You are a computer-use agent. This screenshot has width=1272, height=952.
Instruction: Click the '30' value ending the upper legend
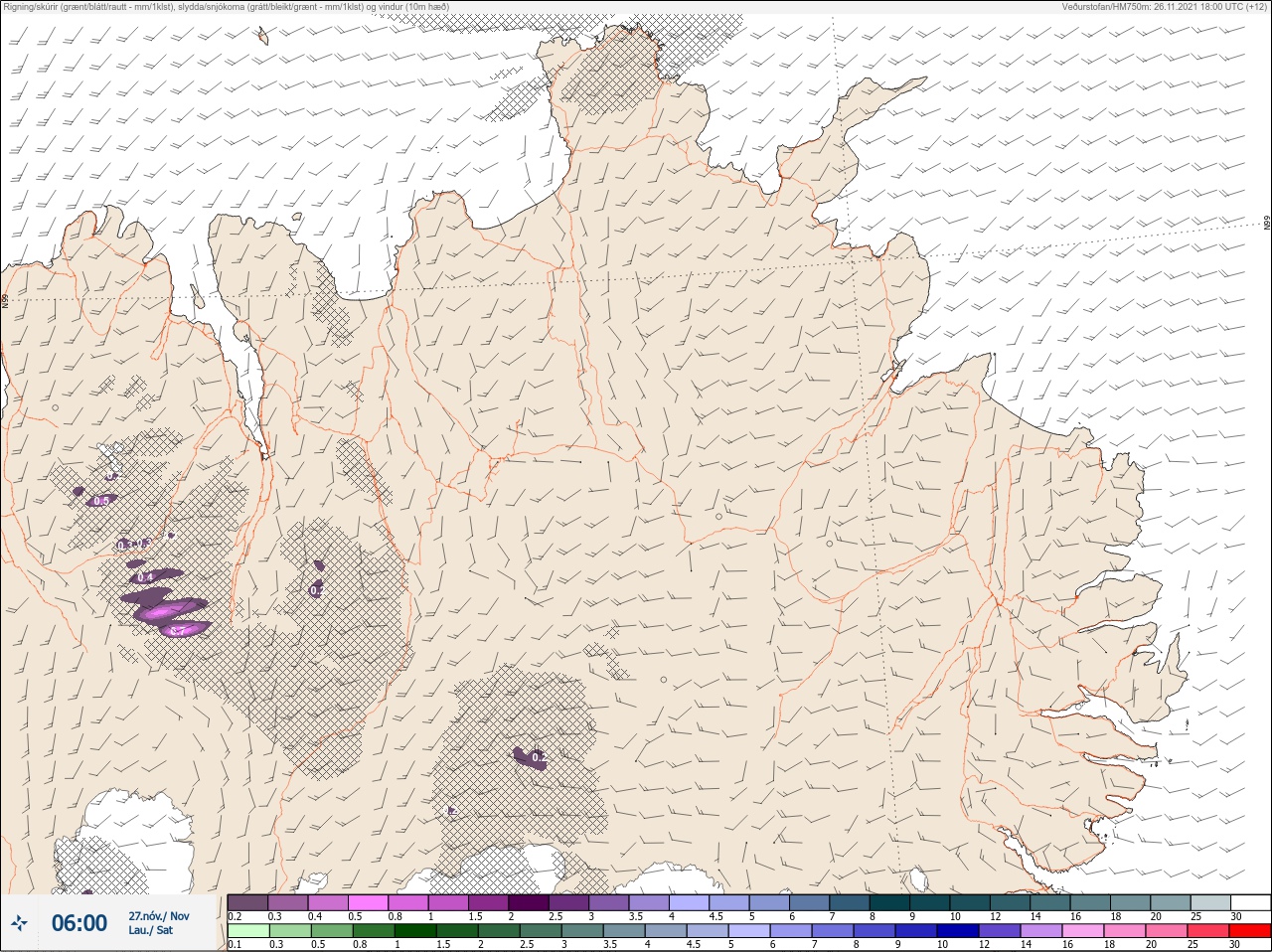click(x=1236, y=916)
